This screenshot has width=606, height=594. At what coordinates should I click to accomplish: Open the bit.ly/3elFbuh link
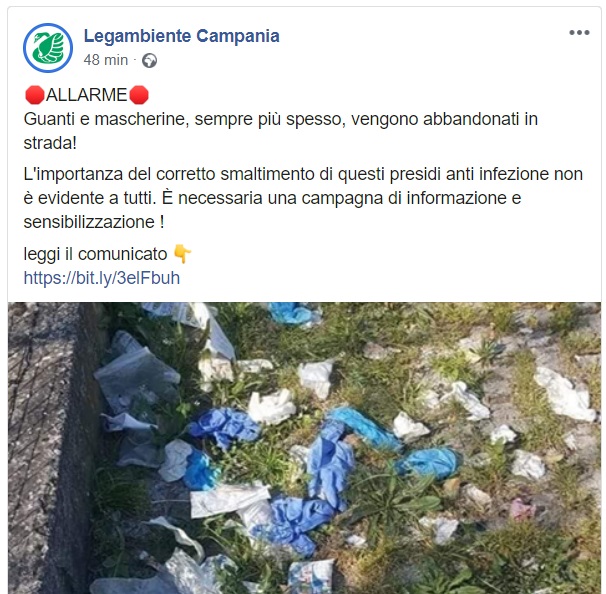pos(102,278)
